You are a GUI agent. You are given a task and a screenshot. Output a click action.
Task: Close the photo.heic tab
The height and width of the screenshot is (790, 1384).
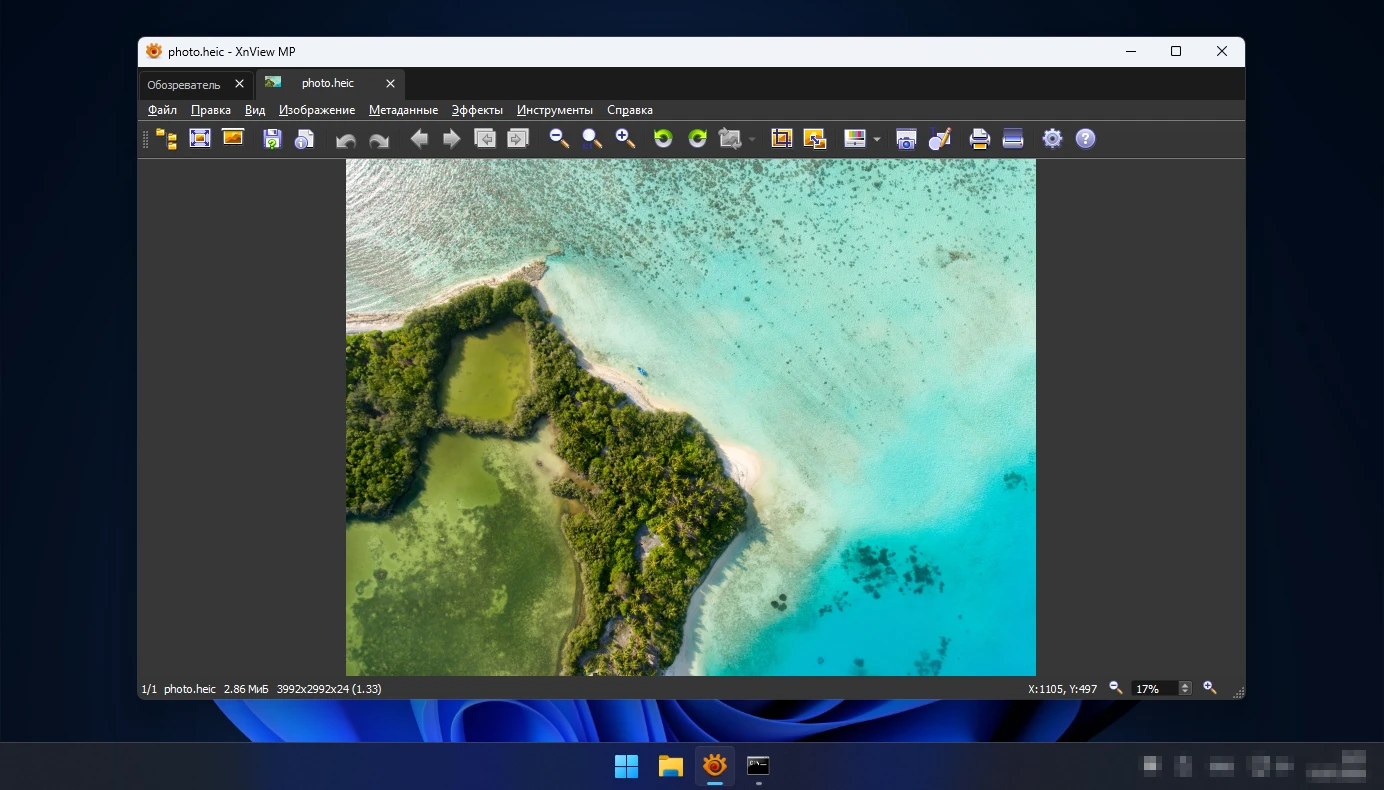(390, 84)
